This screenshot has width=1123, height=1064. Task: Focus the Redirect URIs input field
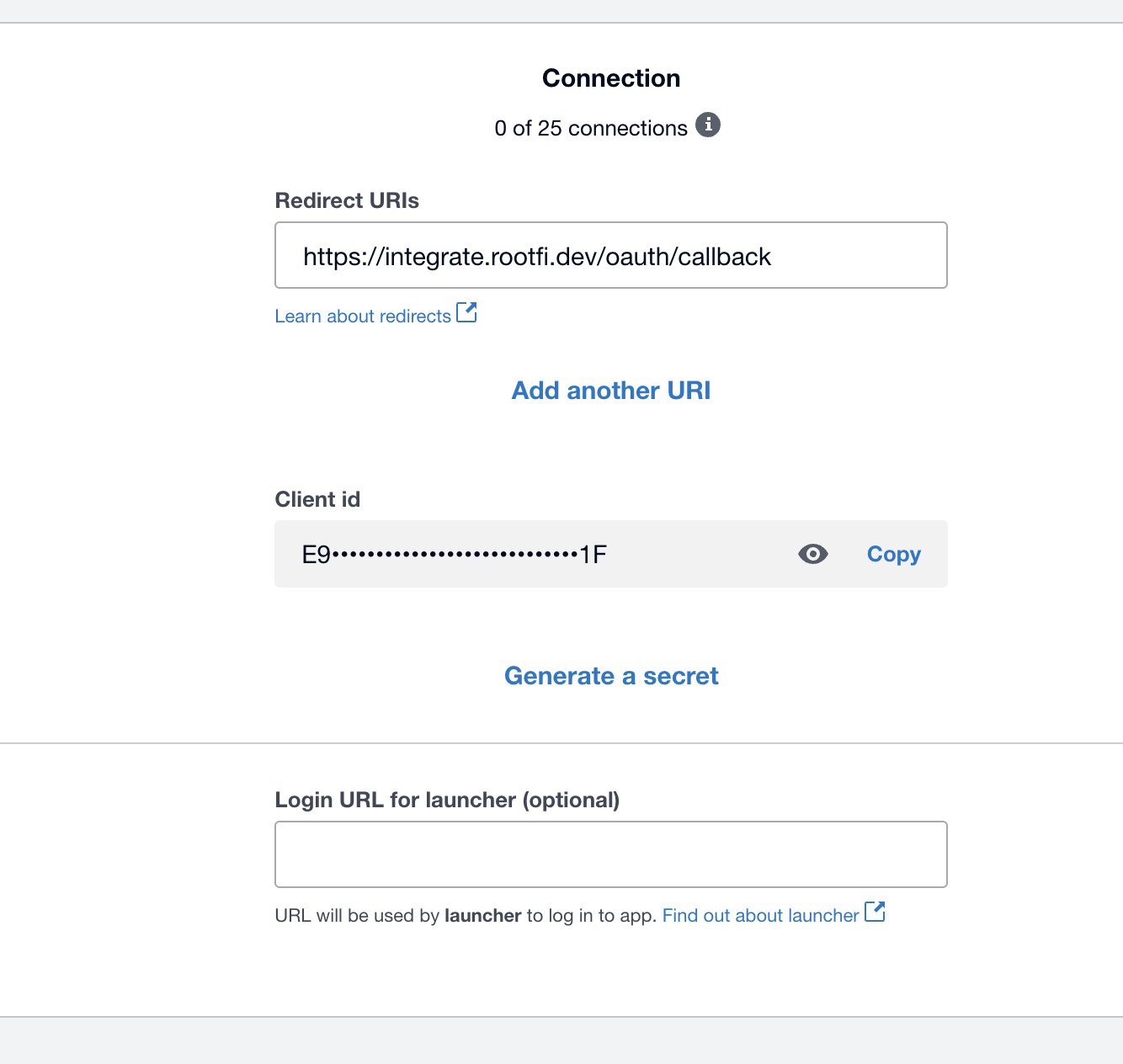(610, 256)
